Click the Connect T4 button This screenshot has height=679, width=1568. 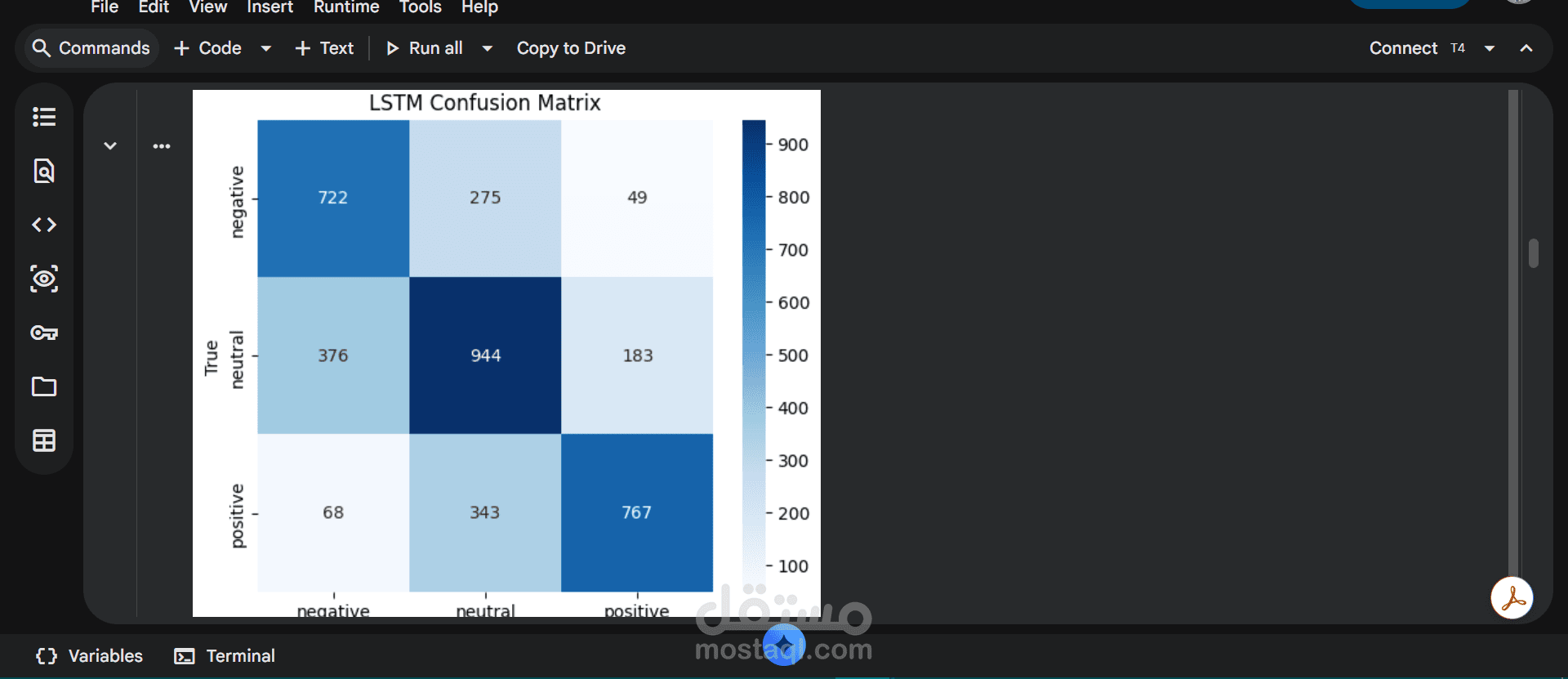[x=1417, y=48]
